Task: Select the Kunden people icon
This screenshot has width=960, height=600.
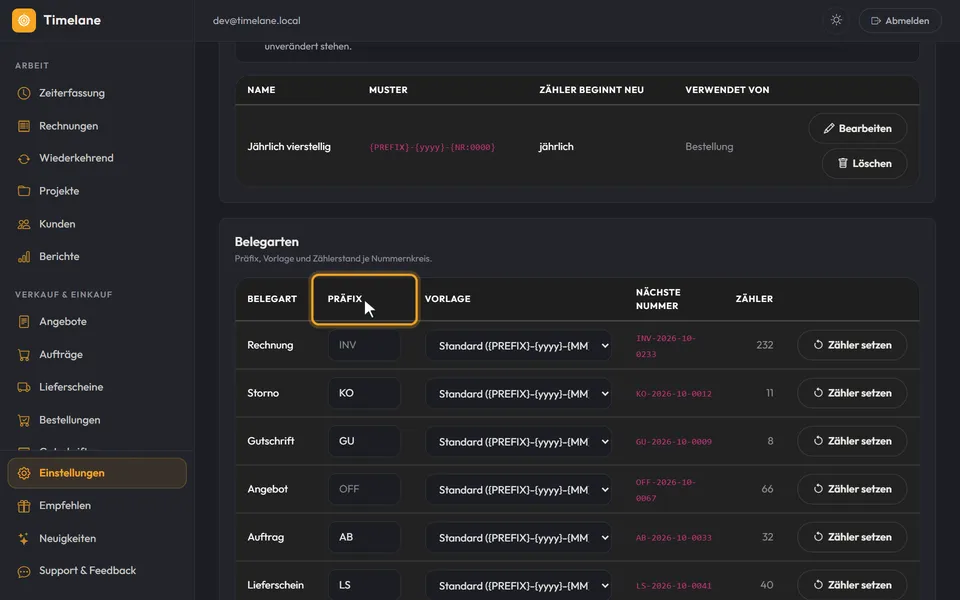Action: click(x=24, y=224)
